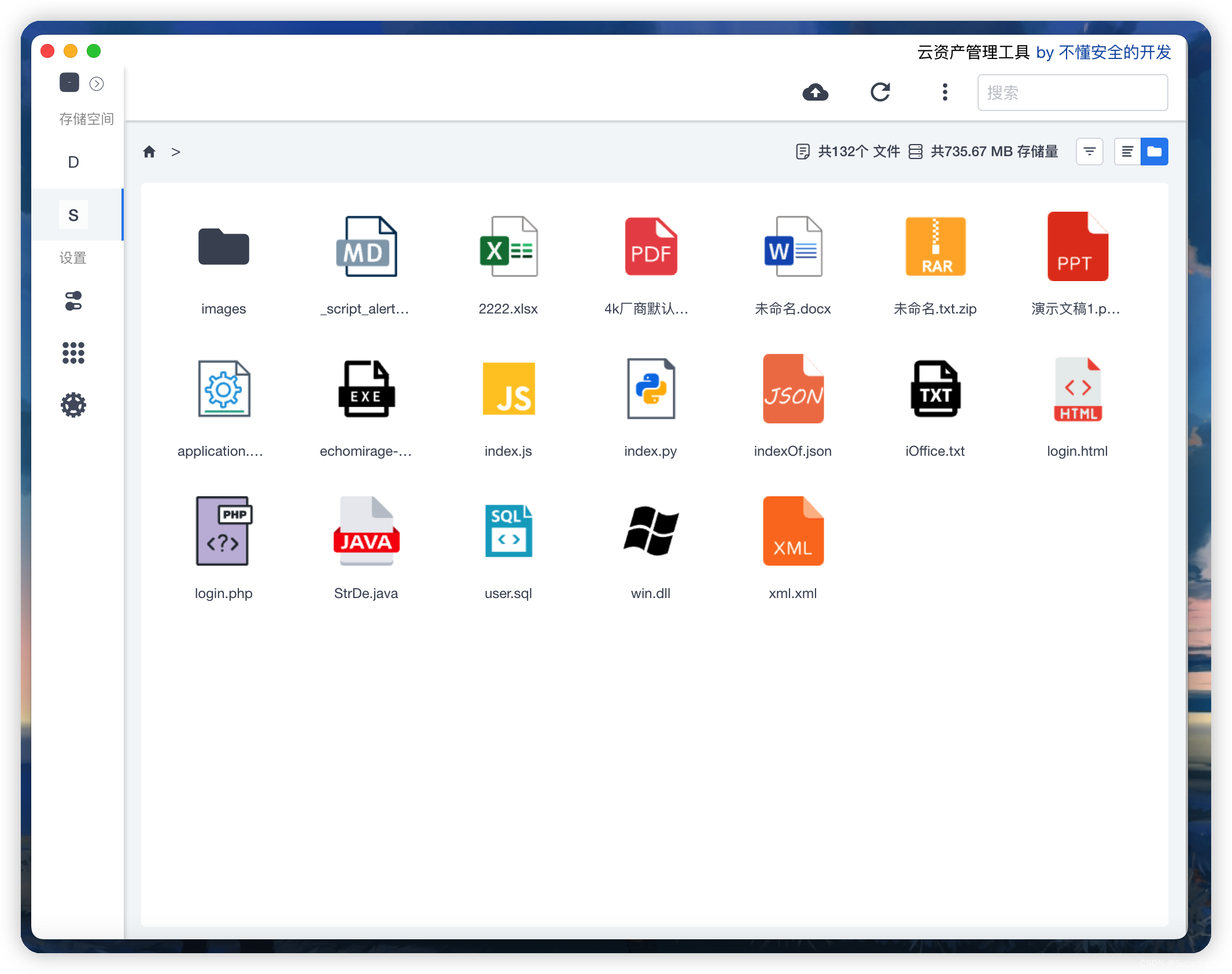Click the storage capacity server icon
The image size is (1232, 974).
(916, 151)
